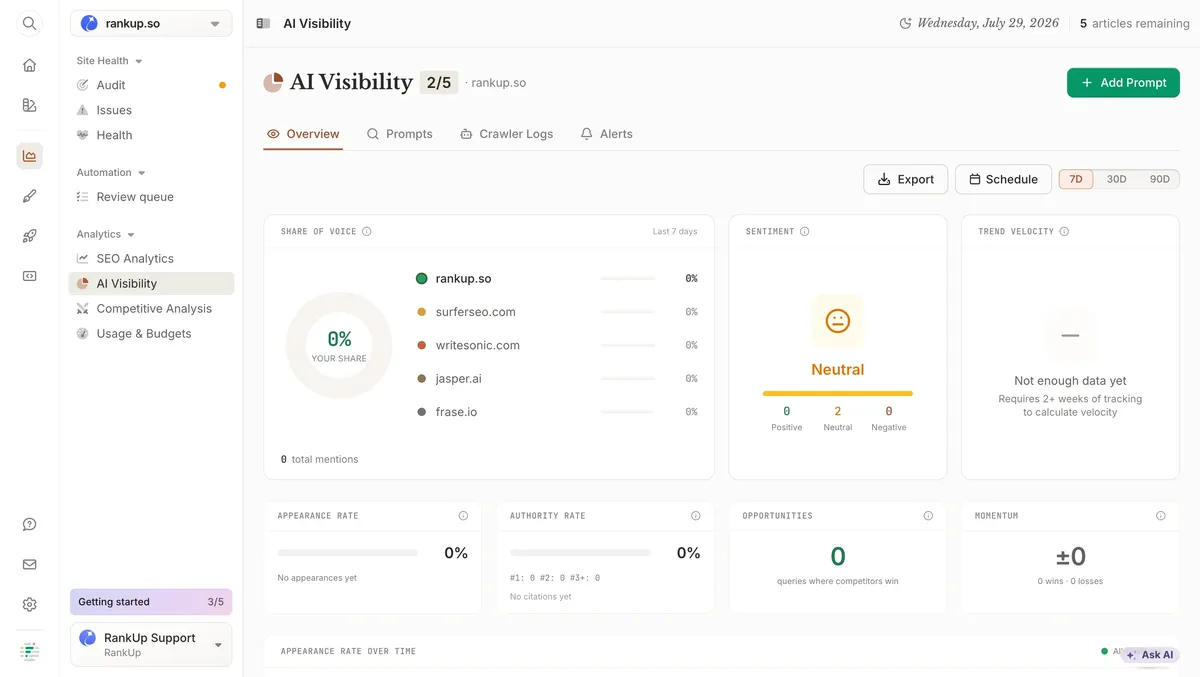Show info for Momentum card
The width and height of the screenshot is (1200, 677).
click(x=1161, y=516)
